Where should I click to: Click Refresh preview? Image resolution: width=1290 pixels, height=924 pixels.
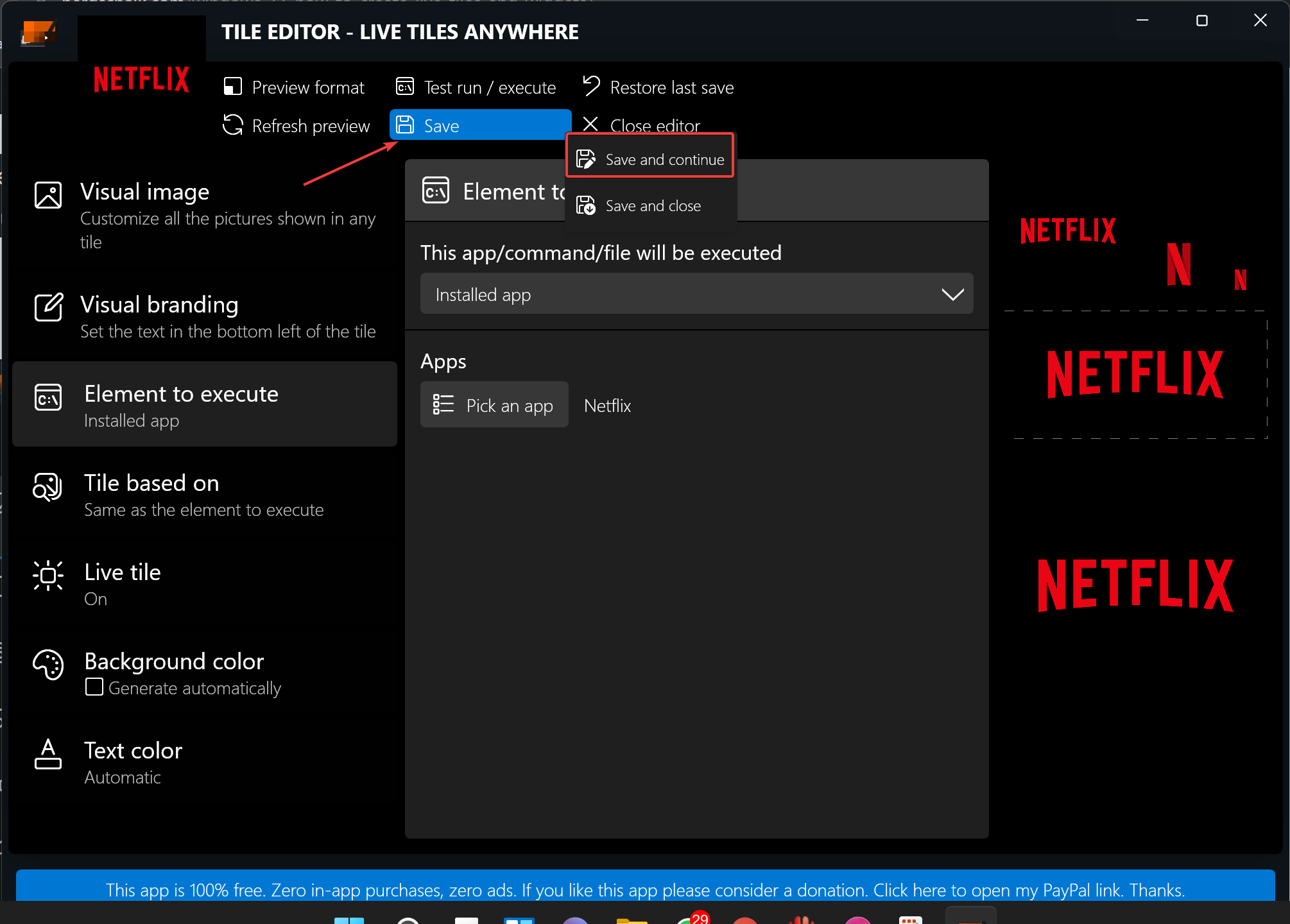pyautogui.click(x=297, y=126)
